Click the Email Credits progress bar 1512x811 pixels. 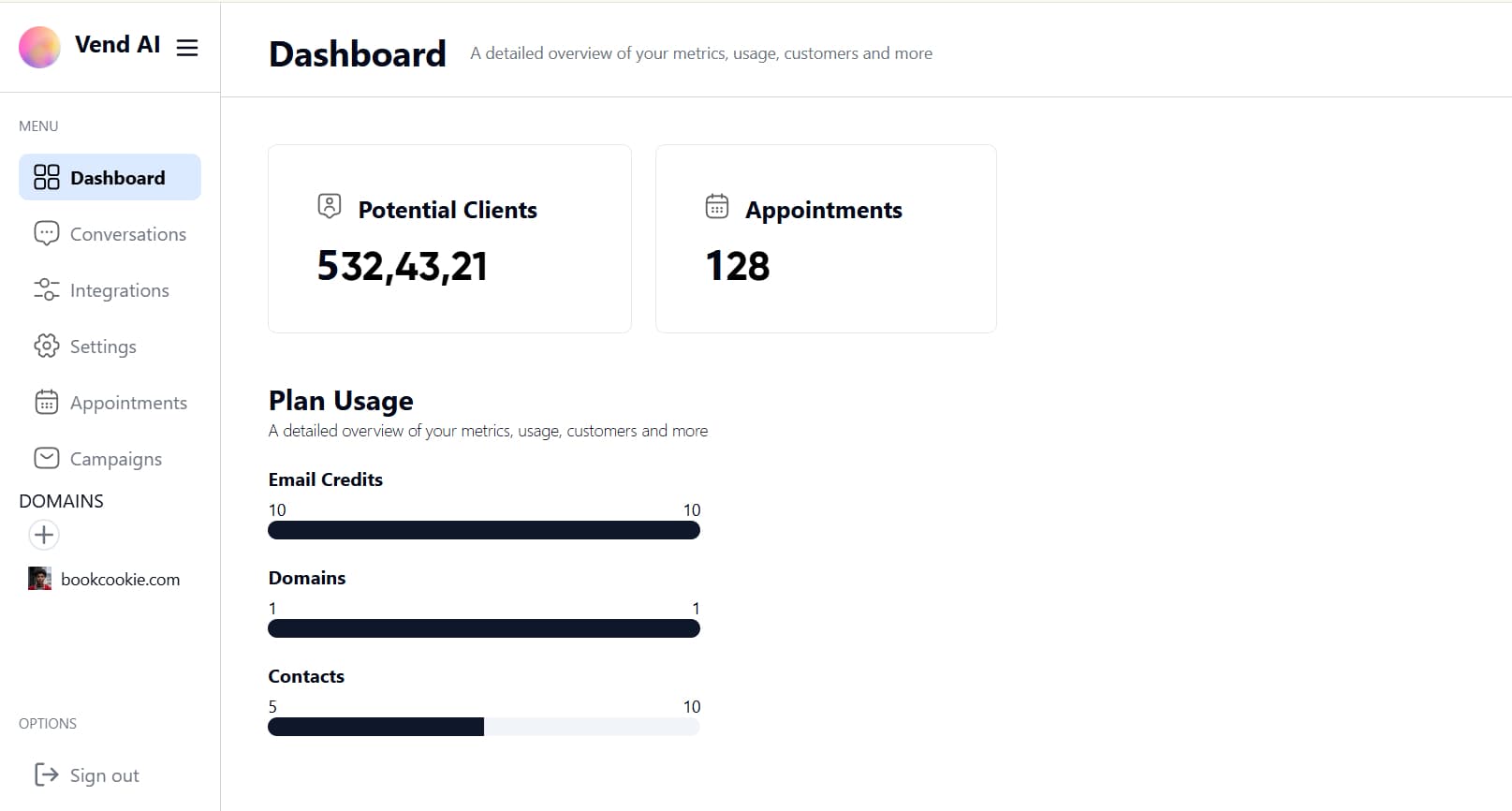click(x=483, y=530)
